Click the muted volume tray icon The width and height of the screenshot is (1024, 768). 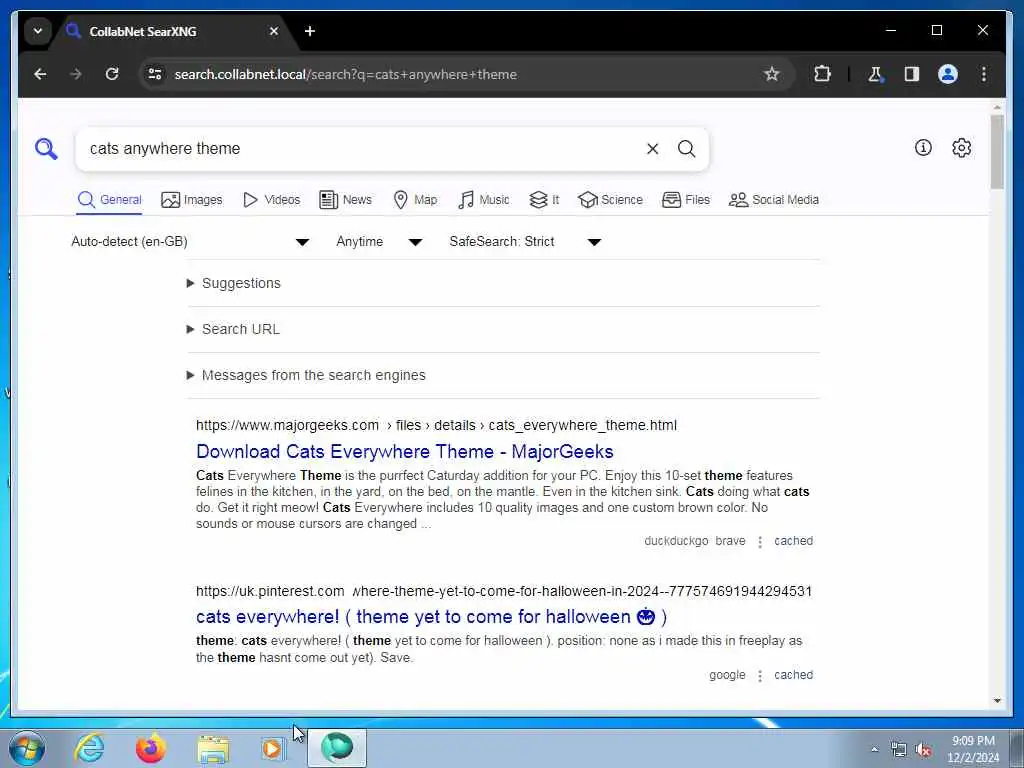pyautogui.click(x=923, y=750)
